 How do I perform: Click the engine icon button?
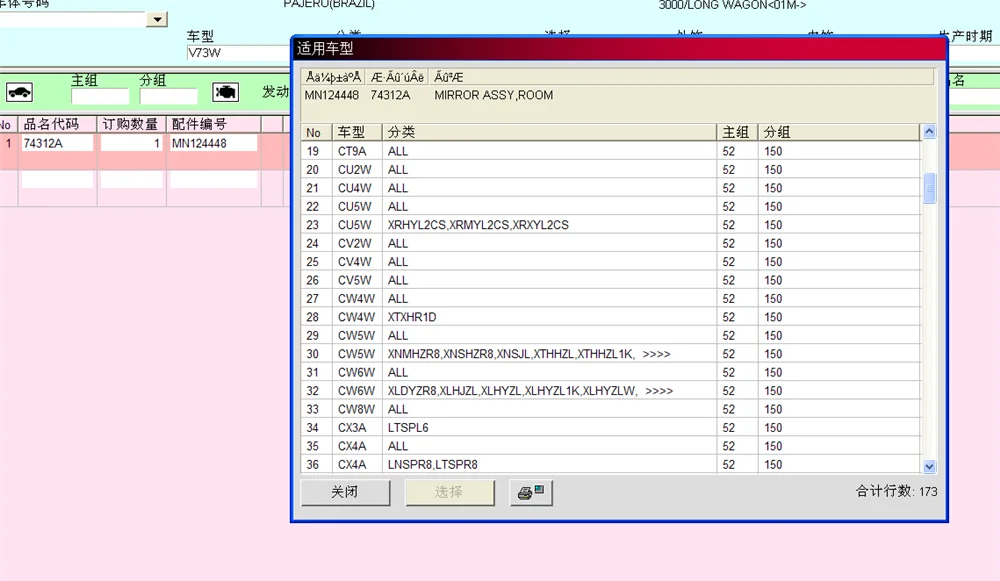[225, 92]
